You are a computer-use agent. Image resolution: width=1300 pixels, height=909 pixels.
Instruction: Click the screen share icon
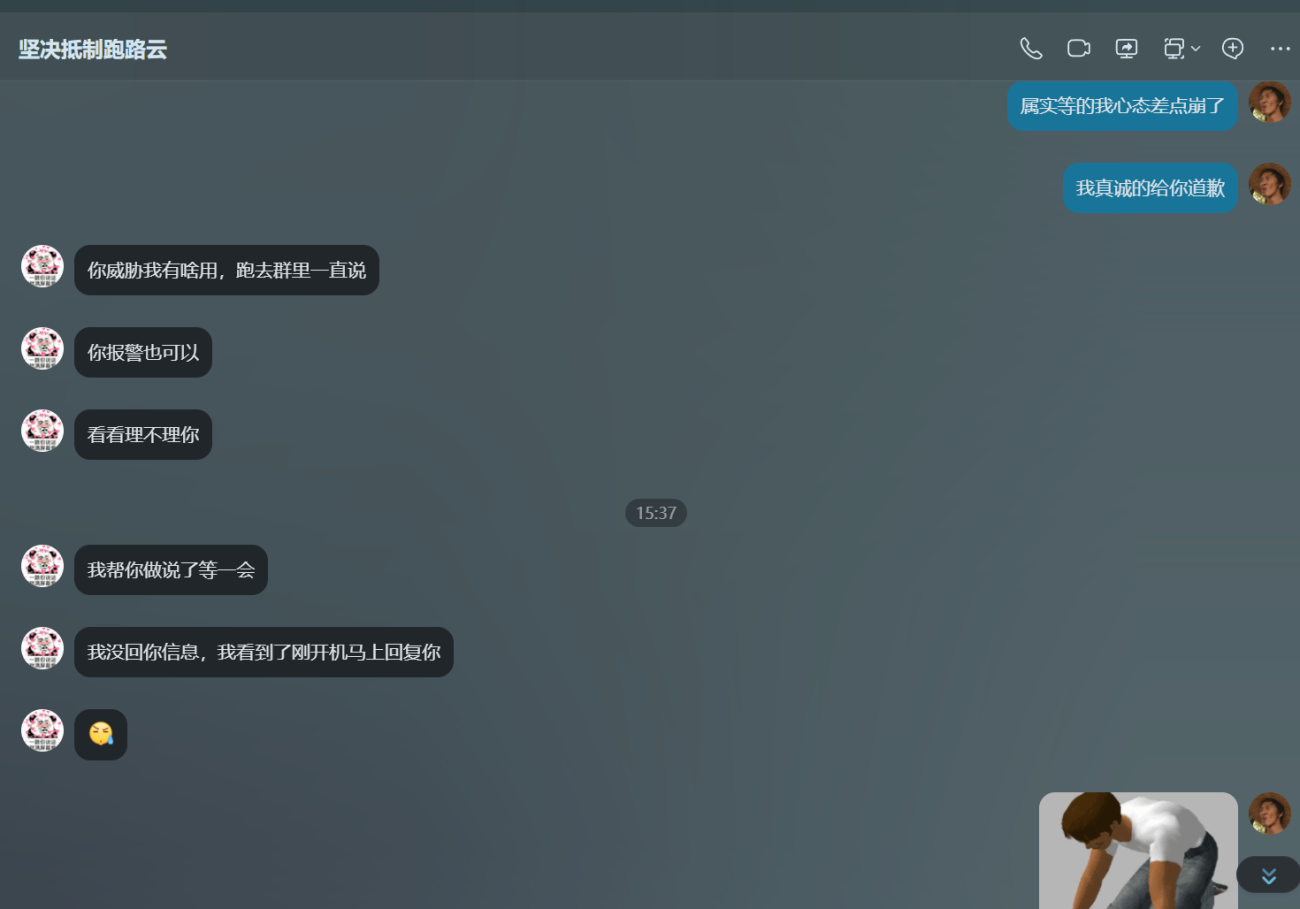point(1127,48)
